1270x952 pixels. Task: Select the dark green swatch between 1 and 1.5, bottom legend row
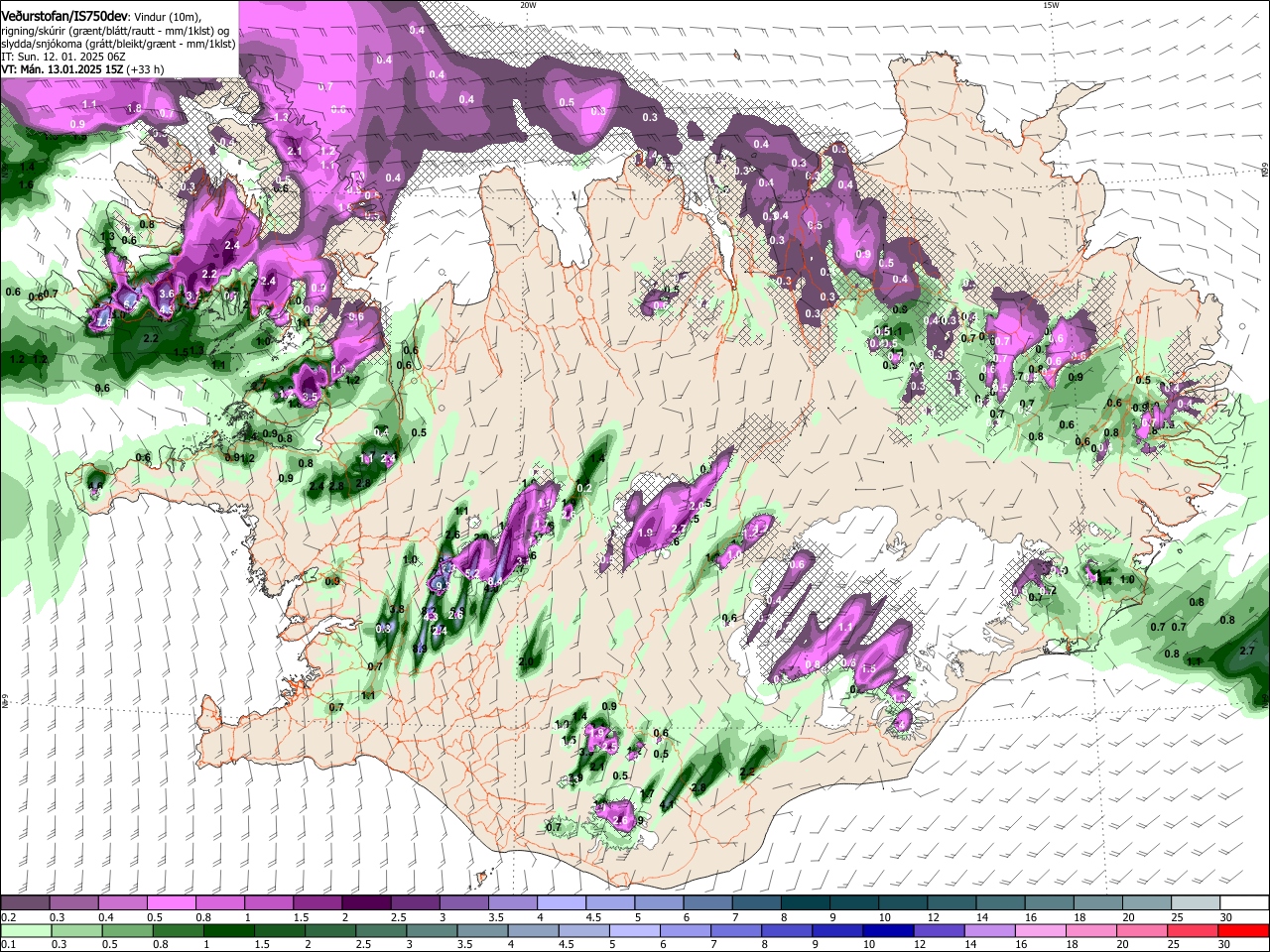[x=228, y=931]
